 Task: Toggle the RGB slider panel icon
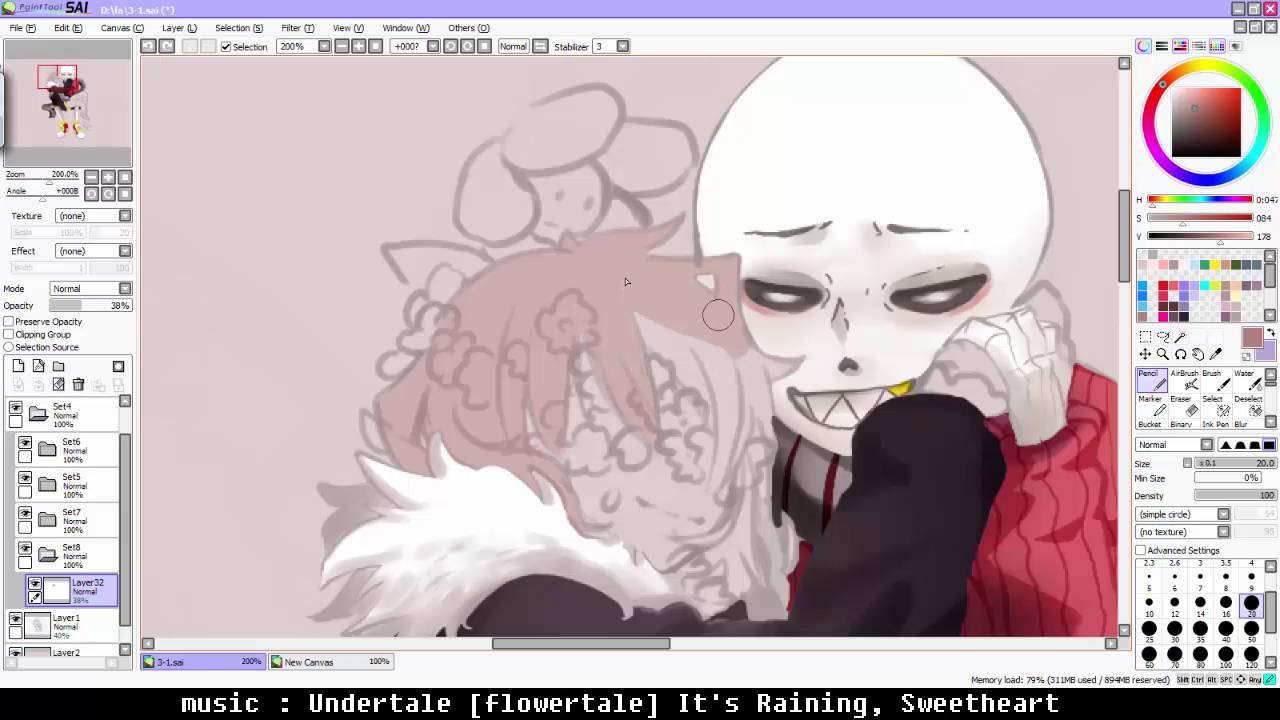click(1161, 46)
